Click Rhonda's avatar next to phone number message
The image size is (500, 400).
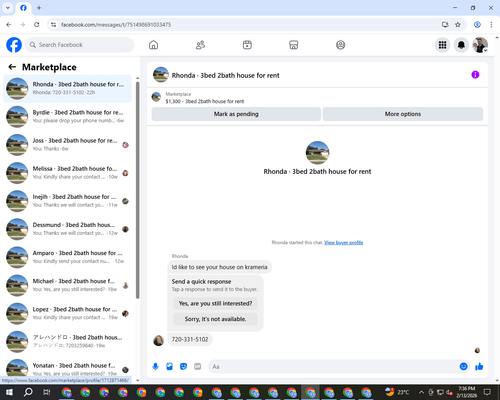pyautogui.click(x=158, y=340)
